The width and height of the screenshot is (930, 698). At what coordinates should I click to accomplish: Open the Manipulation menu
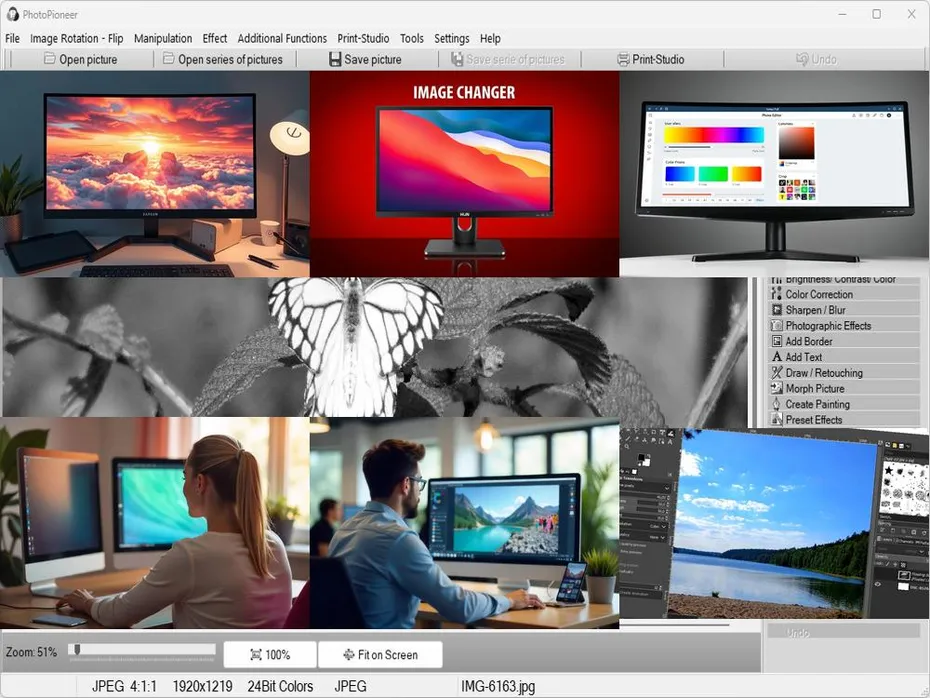click(162, 39)
